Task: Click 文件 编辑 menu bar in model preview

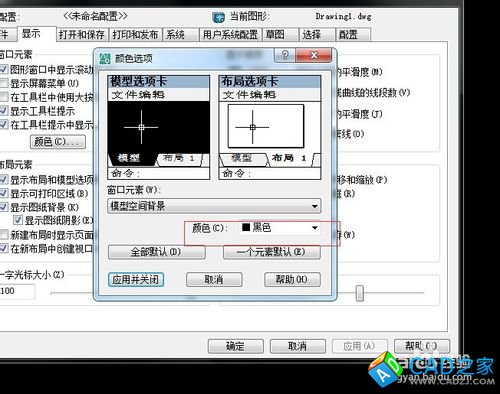Action: [x=159, y=95]
